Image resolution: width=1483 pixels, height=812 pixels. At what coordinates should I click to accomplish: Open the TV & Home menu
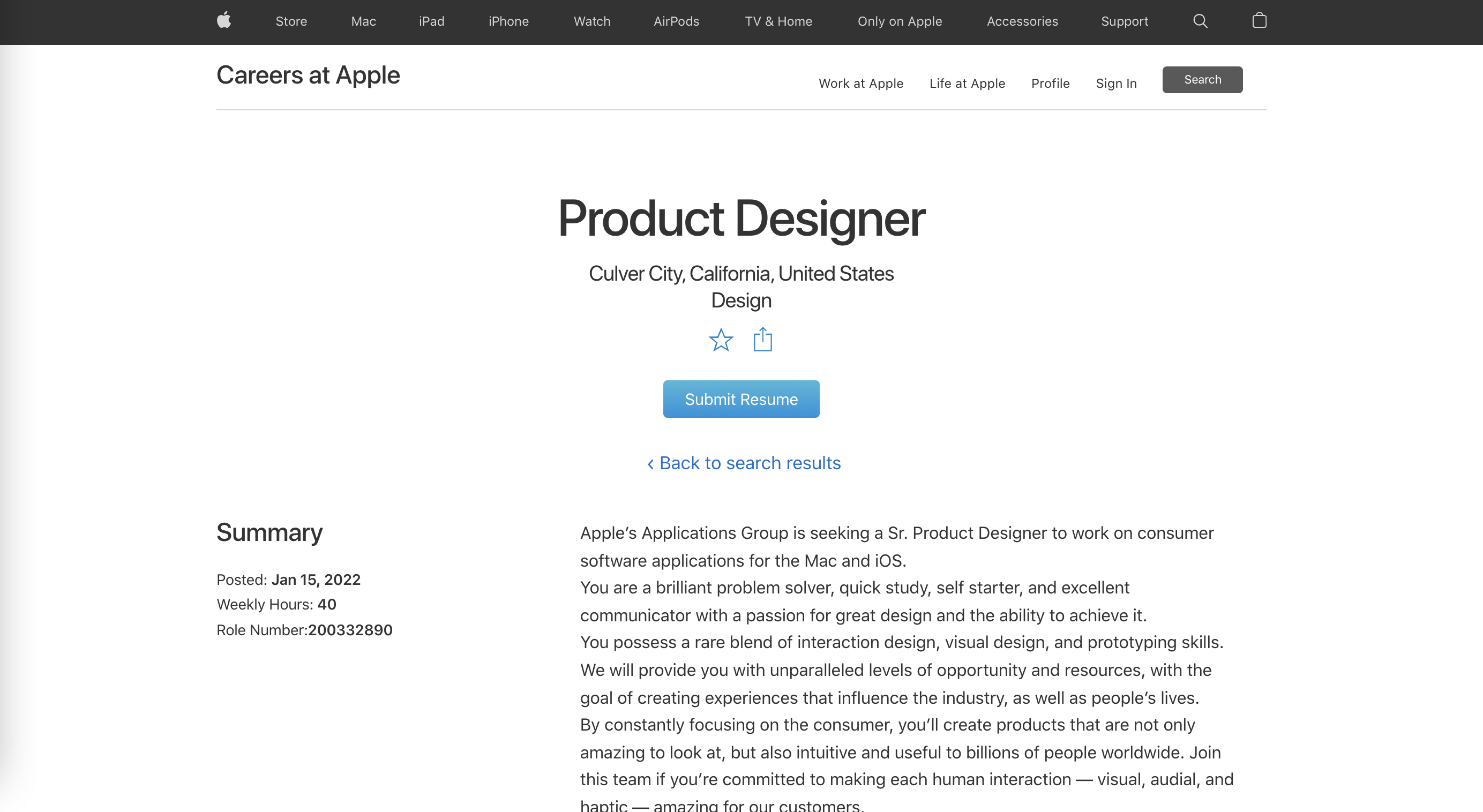coord(778,21)
